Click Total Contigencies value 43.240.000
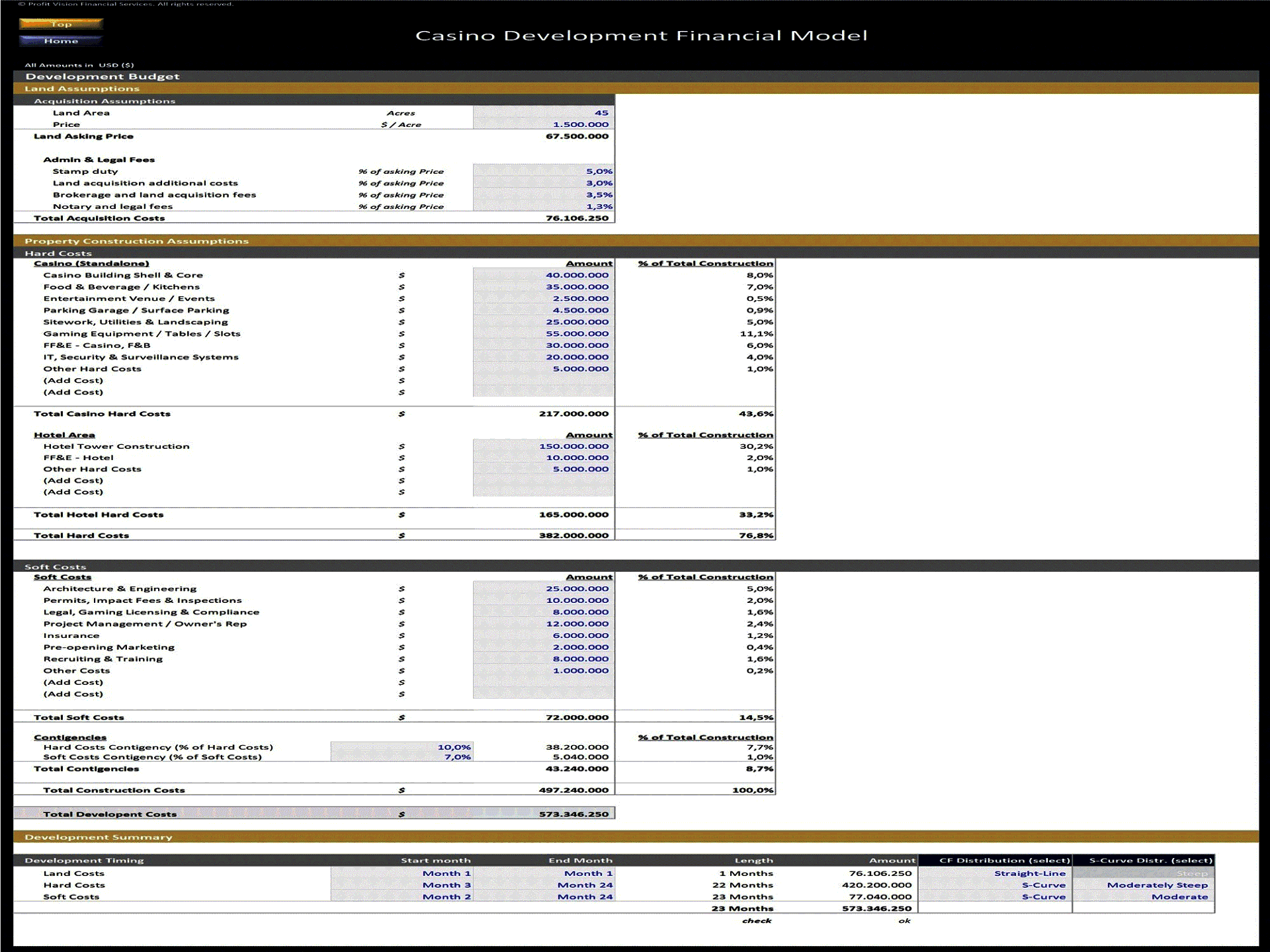Viewport: 1270px width, 952px height. click(577, 769)
